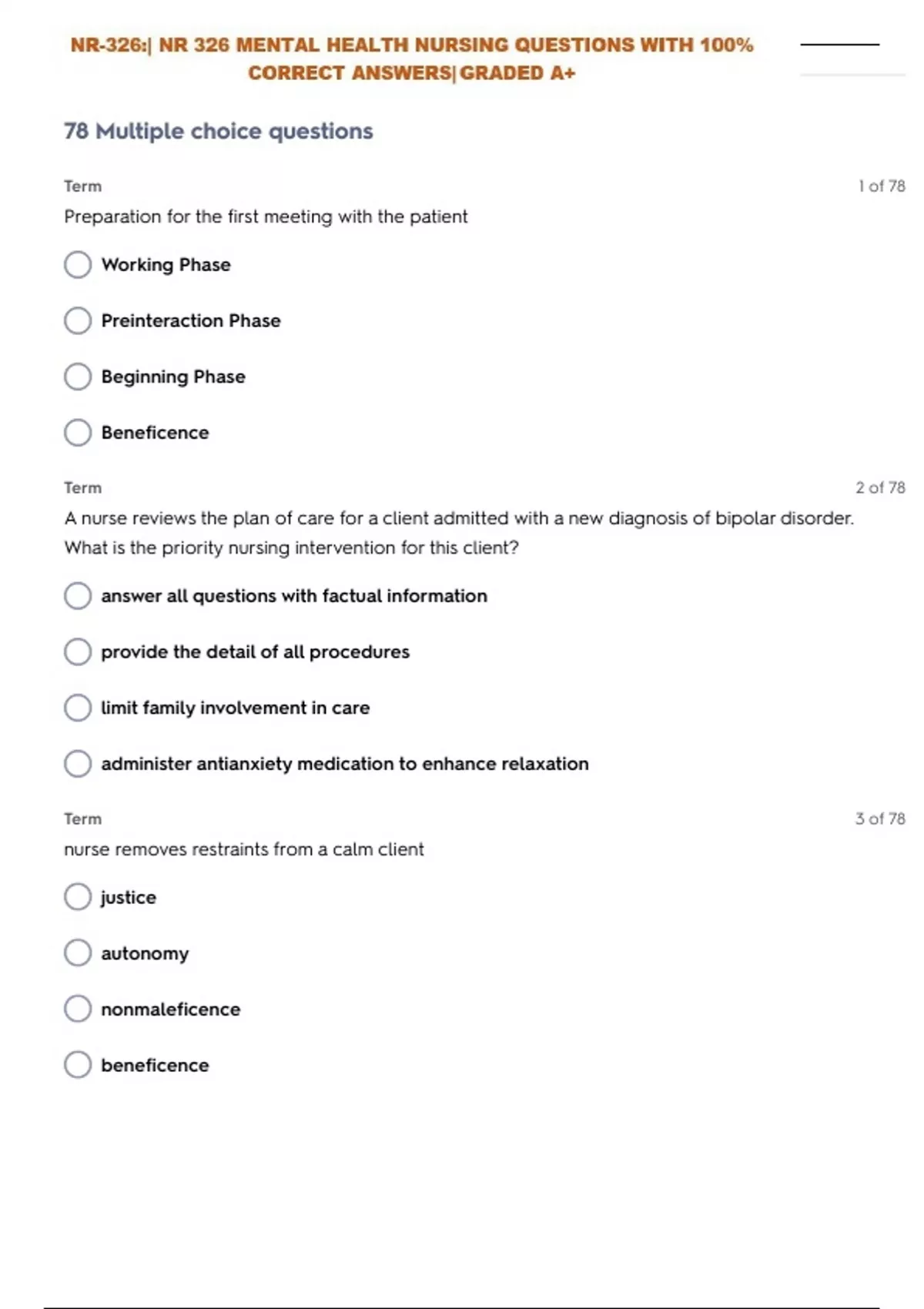Click the first meeting preparation question text

(x=266, y=217)
